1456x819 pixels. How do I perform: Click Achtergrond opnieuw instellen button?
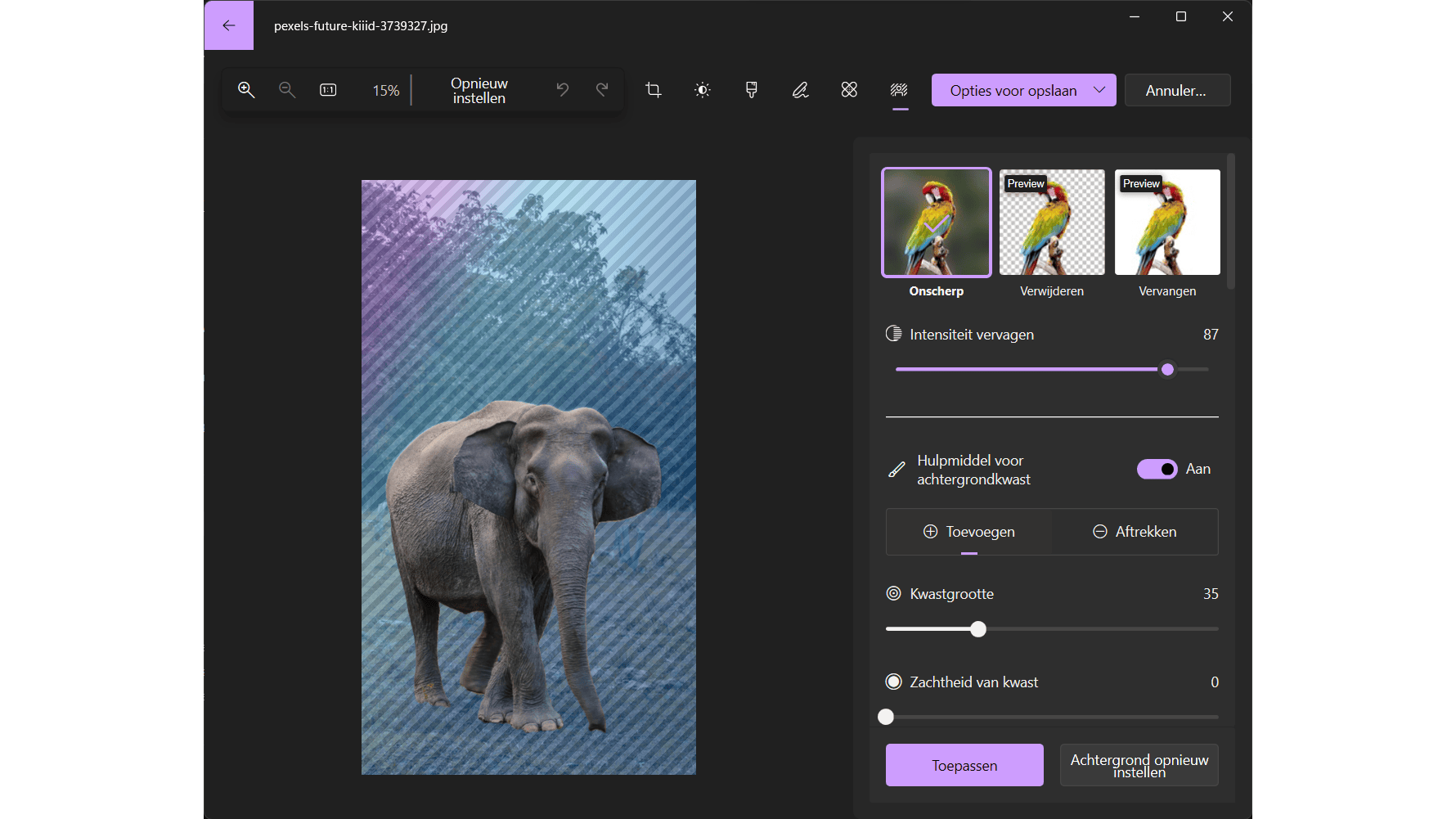(x=1139, y=765)
